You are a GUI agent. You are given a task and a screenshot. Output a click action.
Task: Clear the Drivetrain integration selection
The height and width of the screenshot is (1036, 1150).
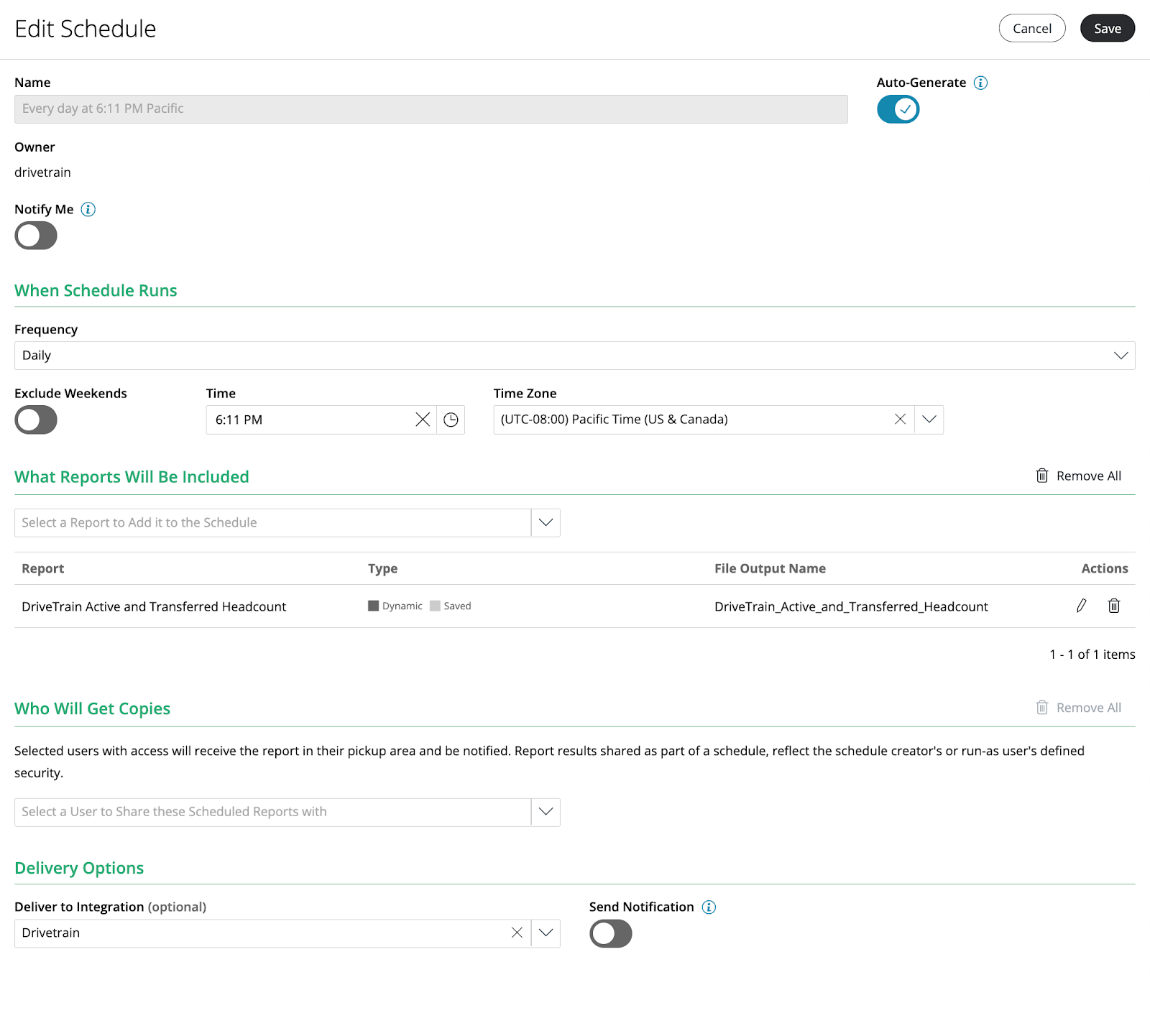517,933
